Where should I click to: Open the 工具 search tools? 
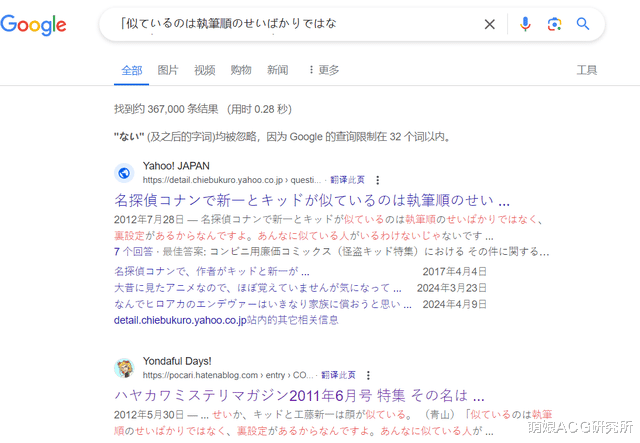pos(587,70)
